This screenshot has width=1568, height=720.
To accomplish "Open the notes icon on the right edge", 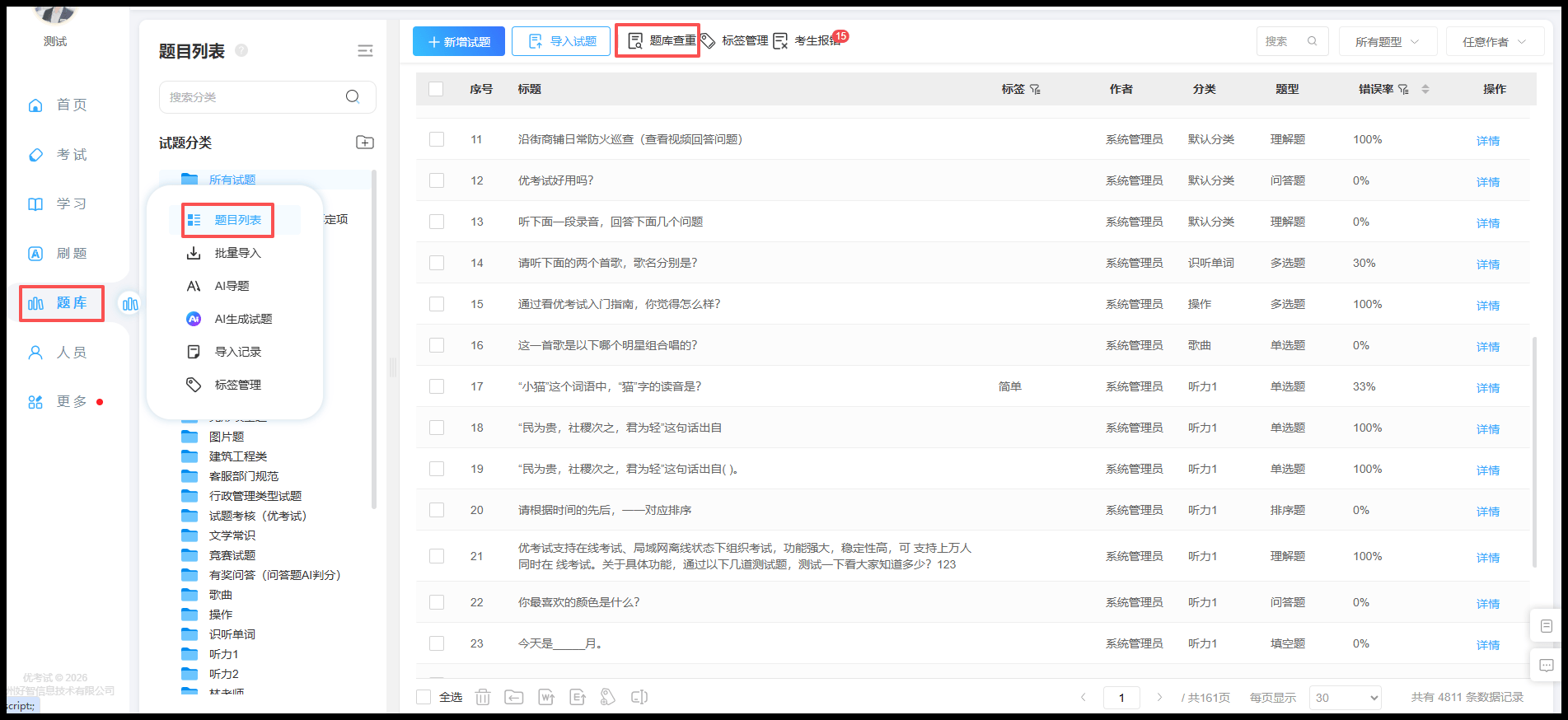I will pyautogui.click(x=1547, y=626).
